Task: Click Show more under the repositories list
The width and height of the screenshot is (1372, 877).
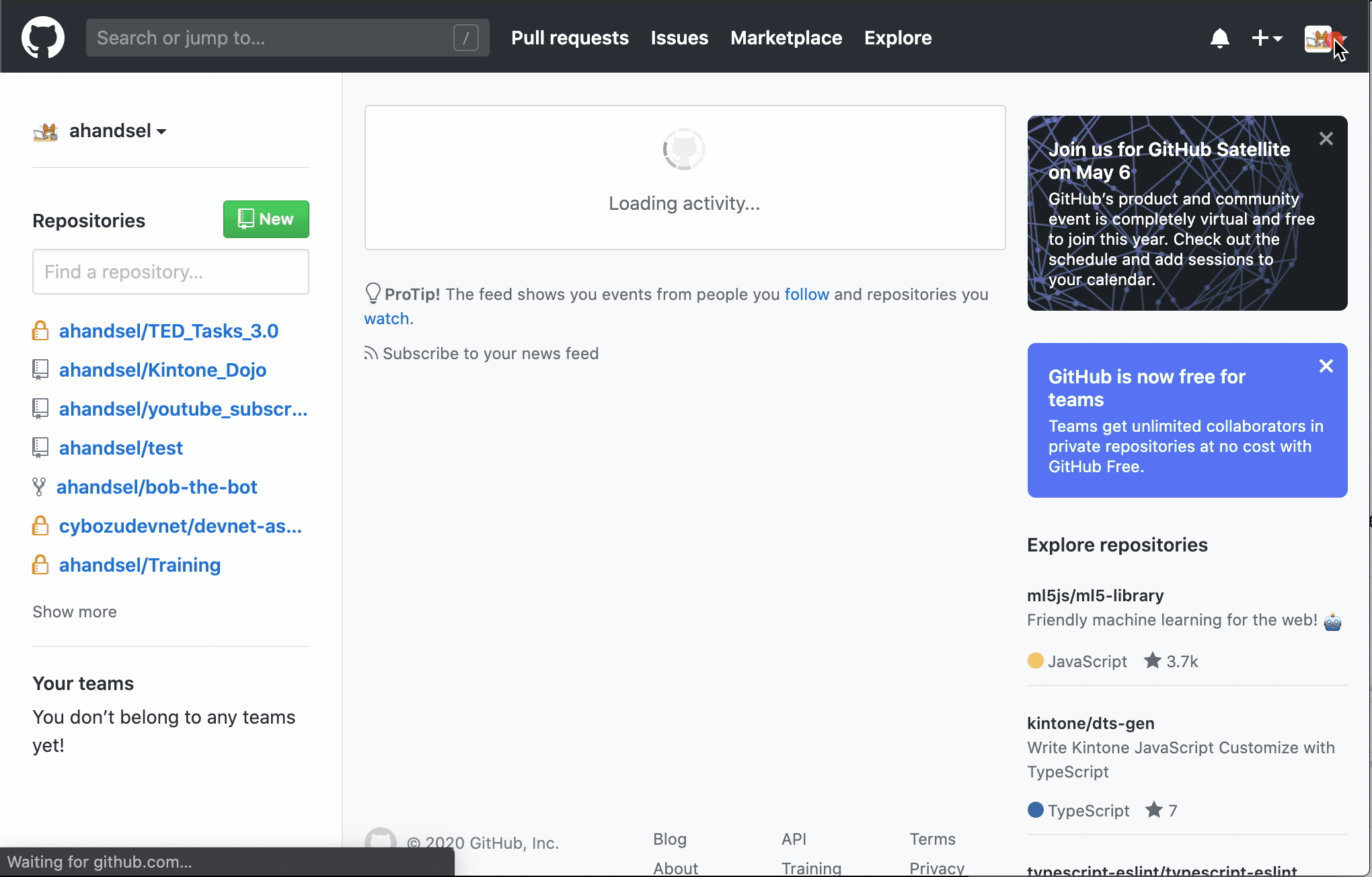Action: pyautogui.click(x=74, y=612)
